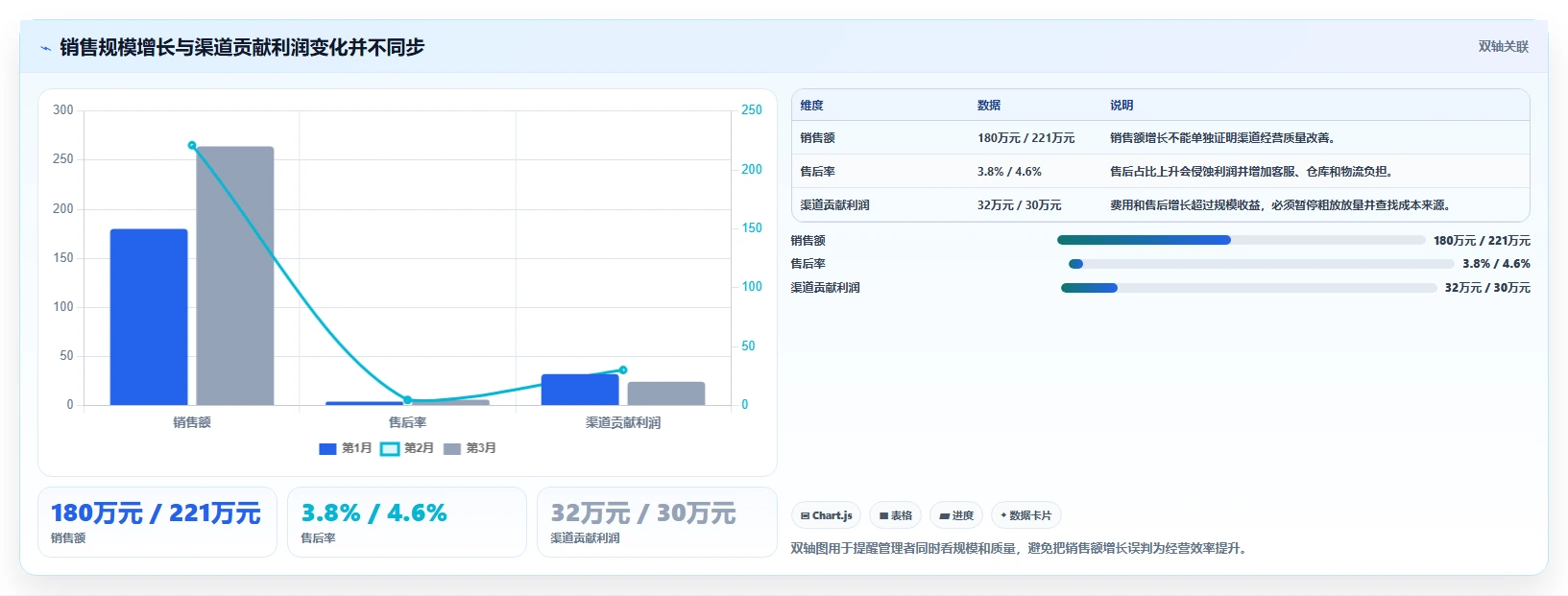Click description 销售额增长不能单独证明渠道经营质量改善
Screen dimensions: 1568x596
pos(1222,138)
